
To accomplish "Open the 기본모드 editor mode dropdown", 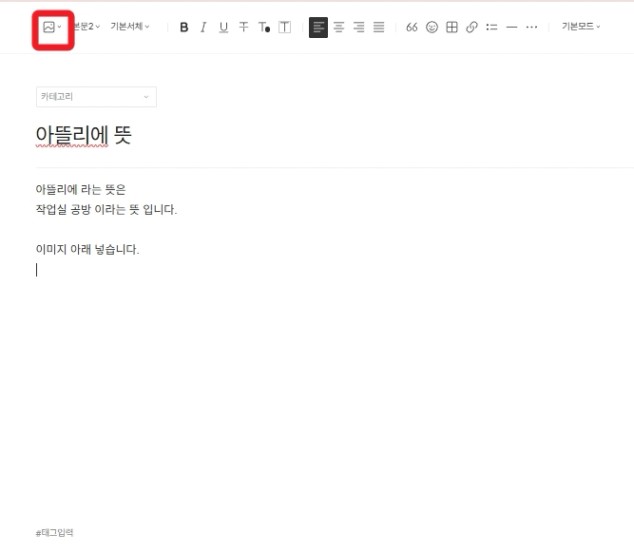I will point(581,27).
